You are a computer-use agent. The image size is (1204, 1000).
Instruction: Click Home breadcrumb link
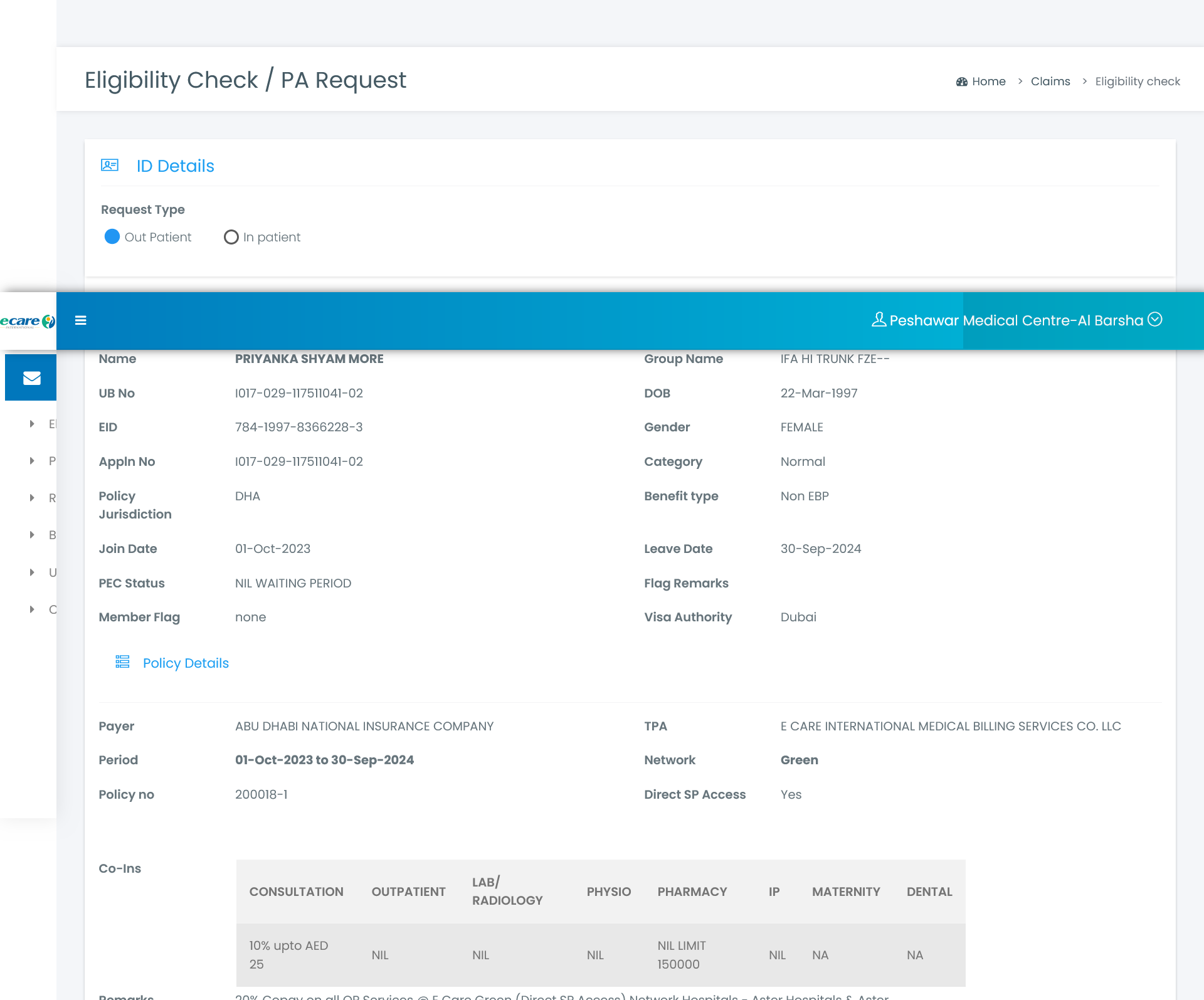click(x=988, y=82)
